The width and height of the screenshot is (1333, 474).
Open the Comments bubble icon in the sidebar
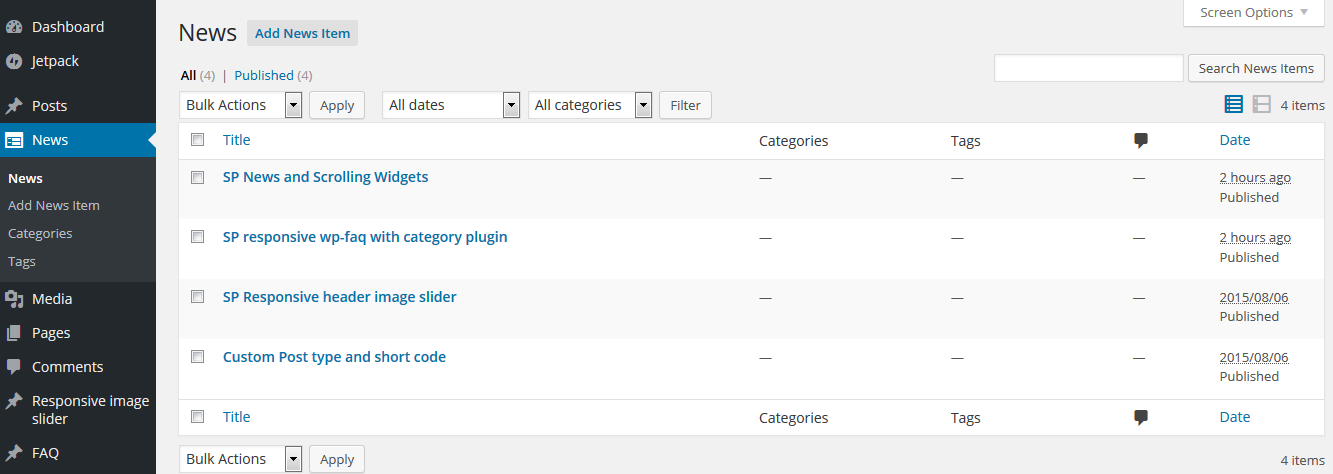(14, 367)
